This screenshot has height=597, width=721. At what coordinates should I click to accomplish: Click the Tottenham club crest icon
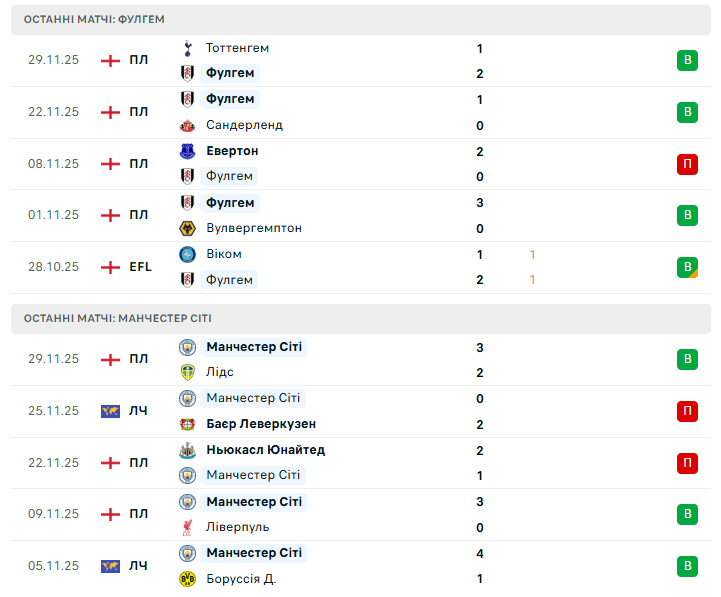coord(187,48)
